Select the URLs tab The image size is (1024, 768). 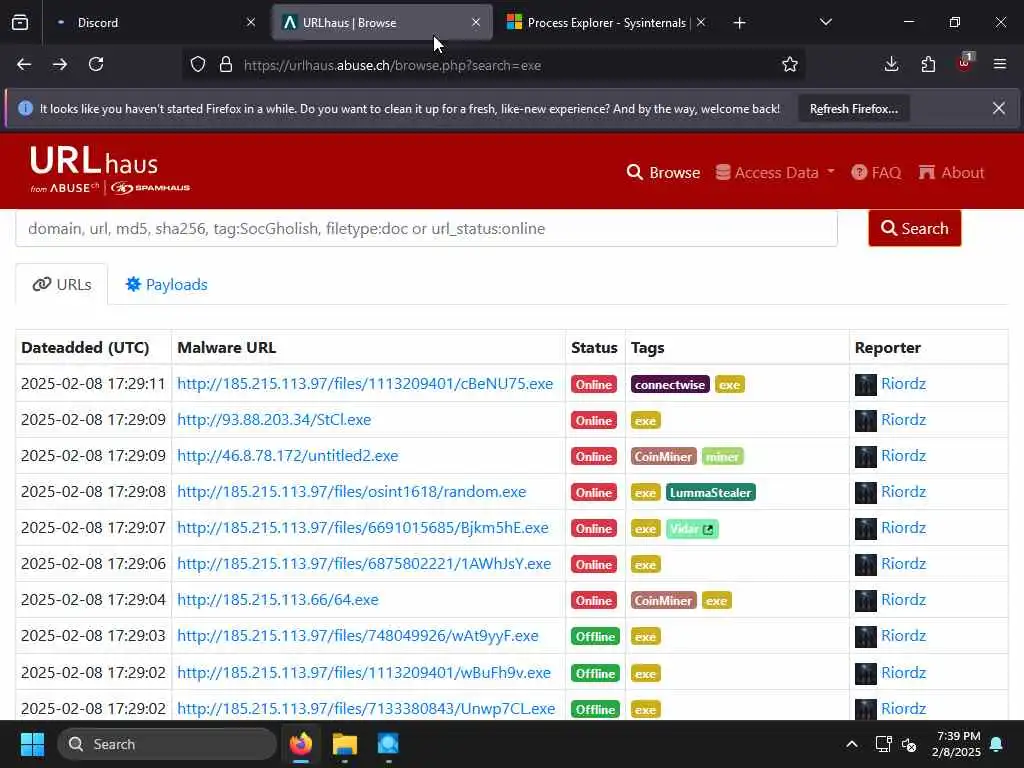point(62,285)
